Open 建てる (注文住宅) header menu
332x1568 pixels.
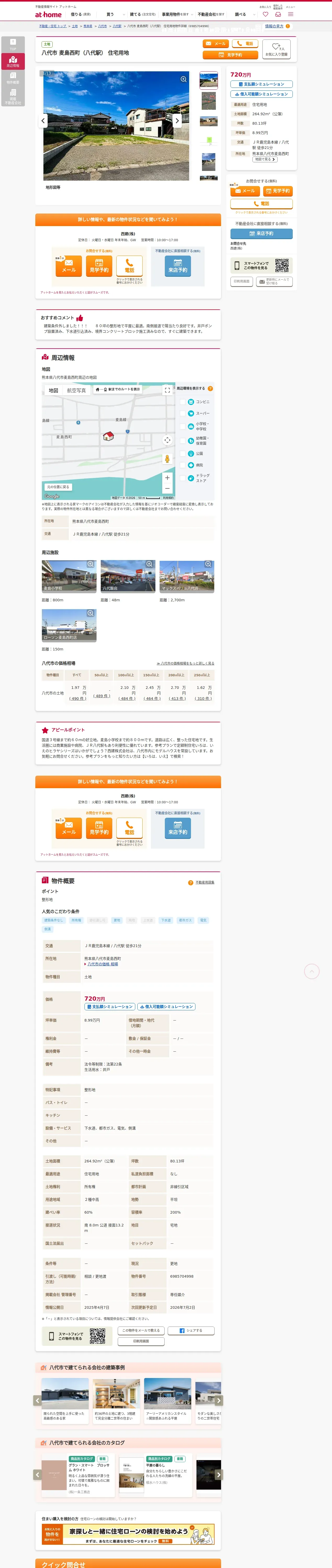[x=143, y=14]
